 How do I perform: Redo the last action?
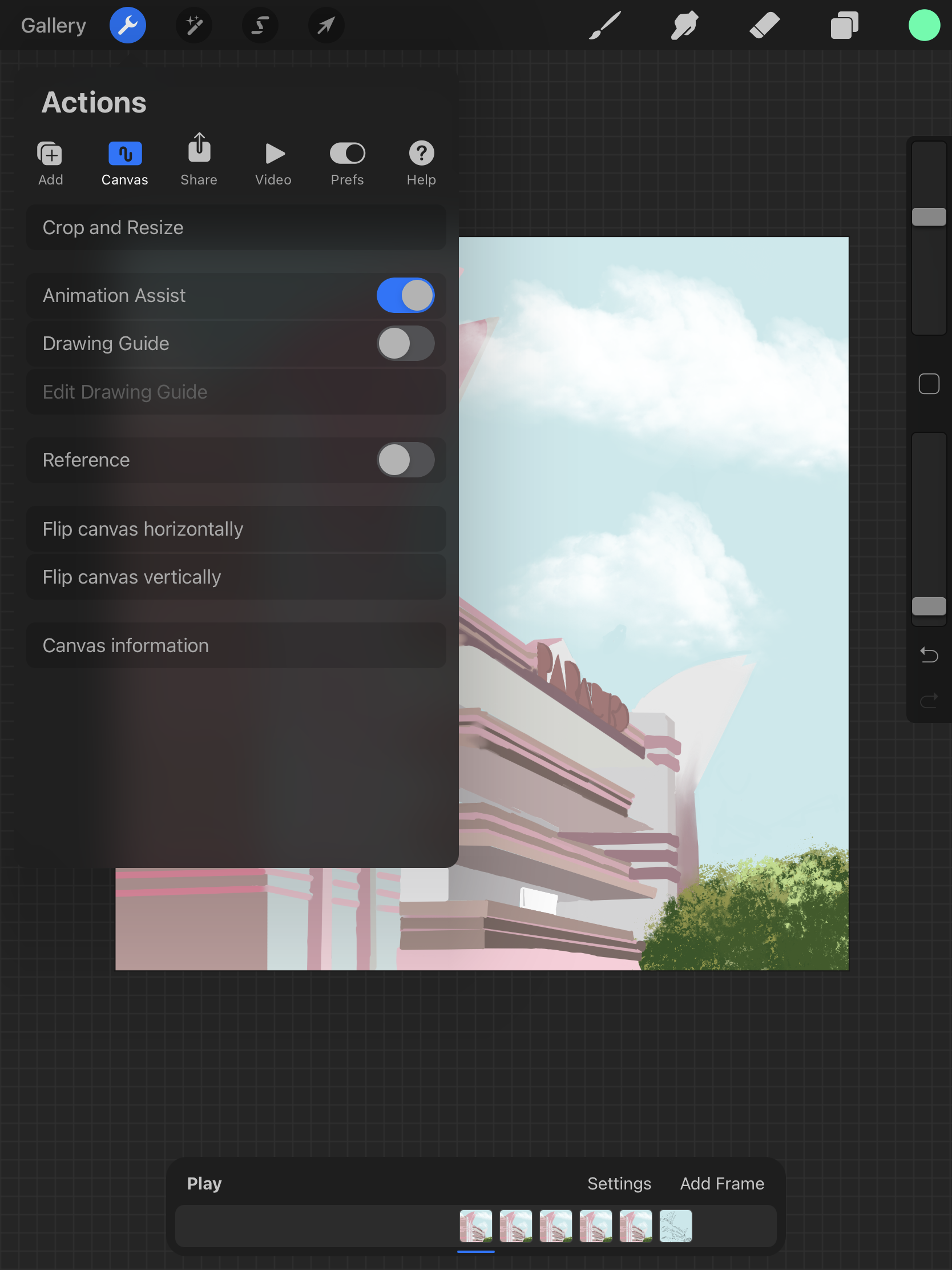click(x=929, y=700)
